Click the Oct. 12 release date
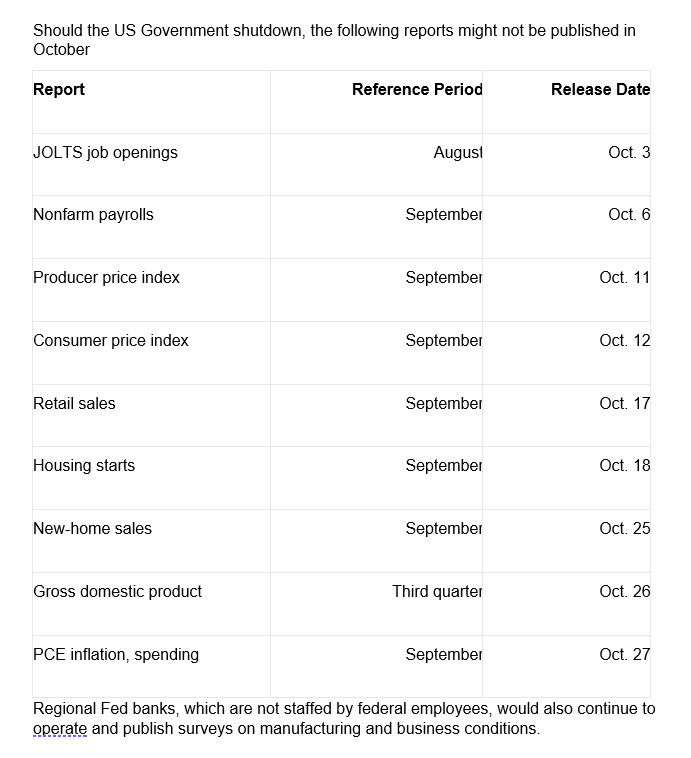Image resolution: width=691 pixels, height=758 pixels. coord(625,340)
